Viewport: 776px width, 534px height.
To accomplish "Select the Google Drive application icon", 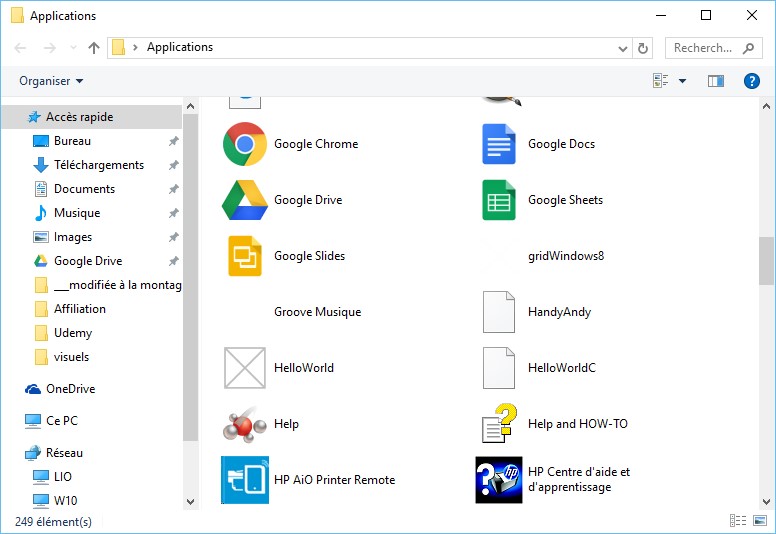I will click(x=244, y=200).
